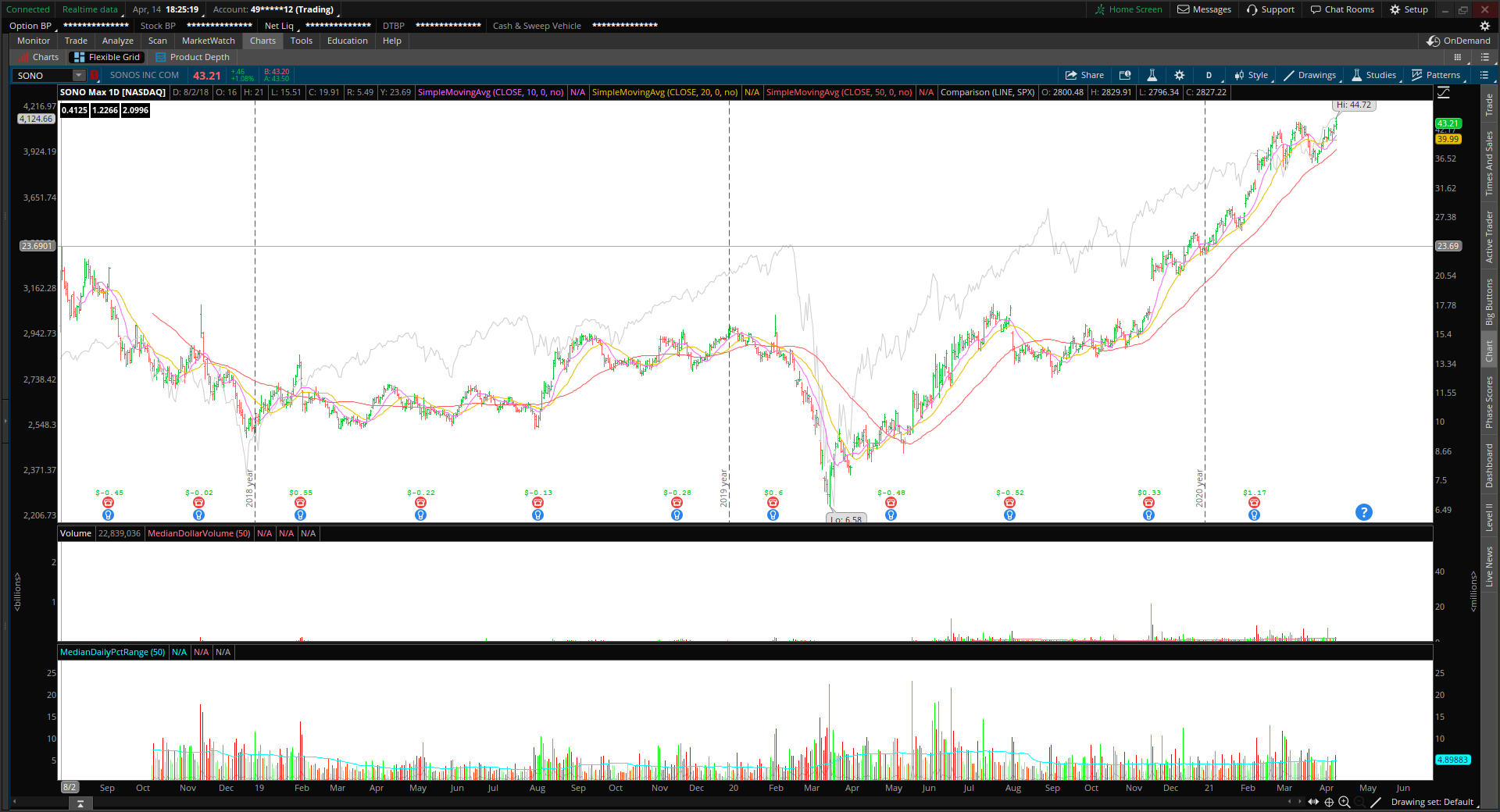This screenshot has height=812, width=1500.
Task: Open the Analyze tab
Action: pos(118,41)
